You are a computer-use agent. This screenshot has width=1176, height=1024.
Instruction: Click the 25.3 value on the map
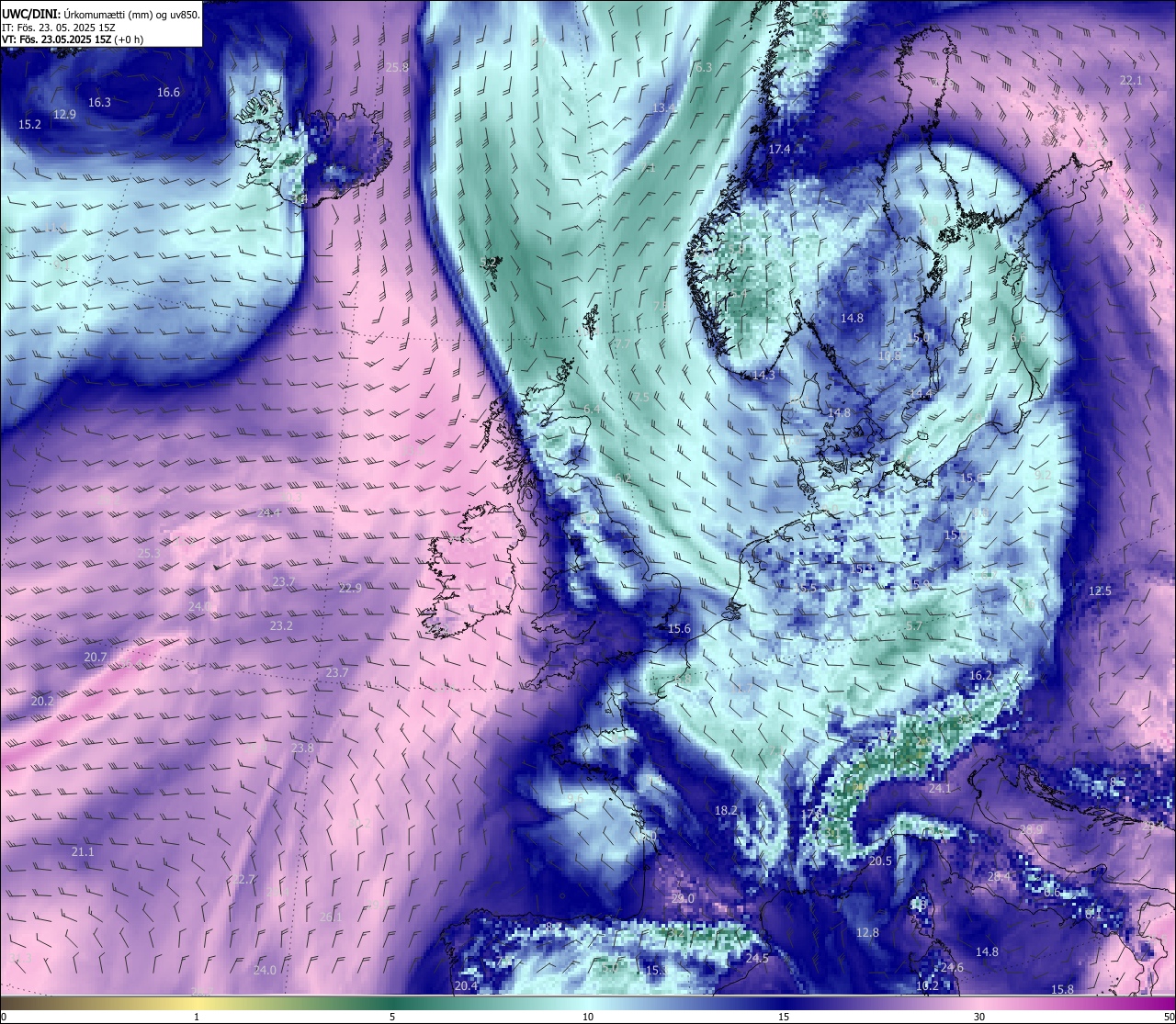(149, 553)
